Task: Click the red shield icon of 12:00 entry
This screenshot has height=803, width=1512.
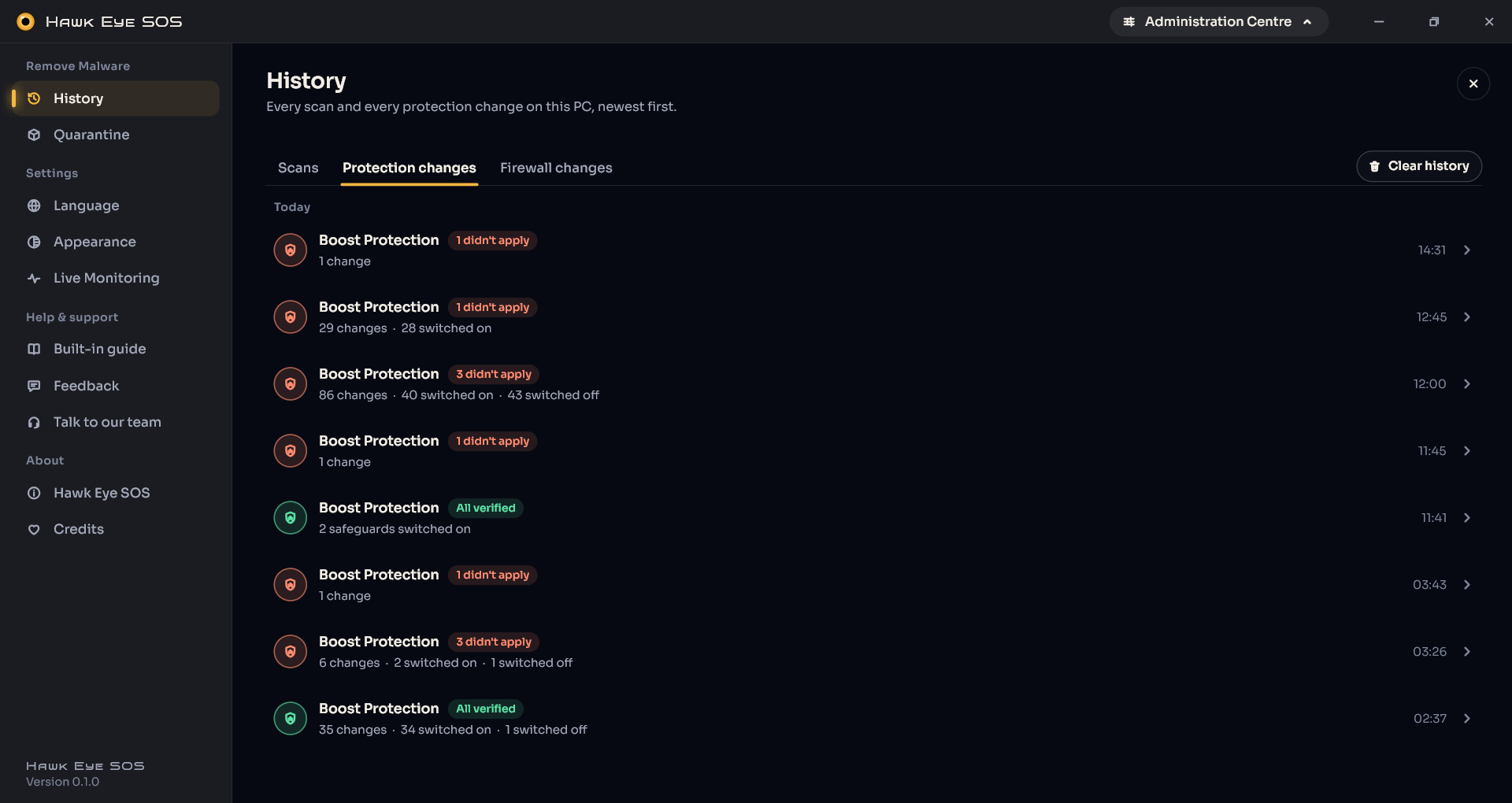Action: click(x=290, y=384)
